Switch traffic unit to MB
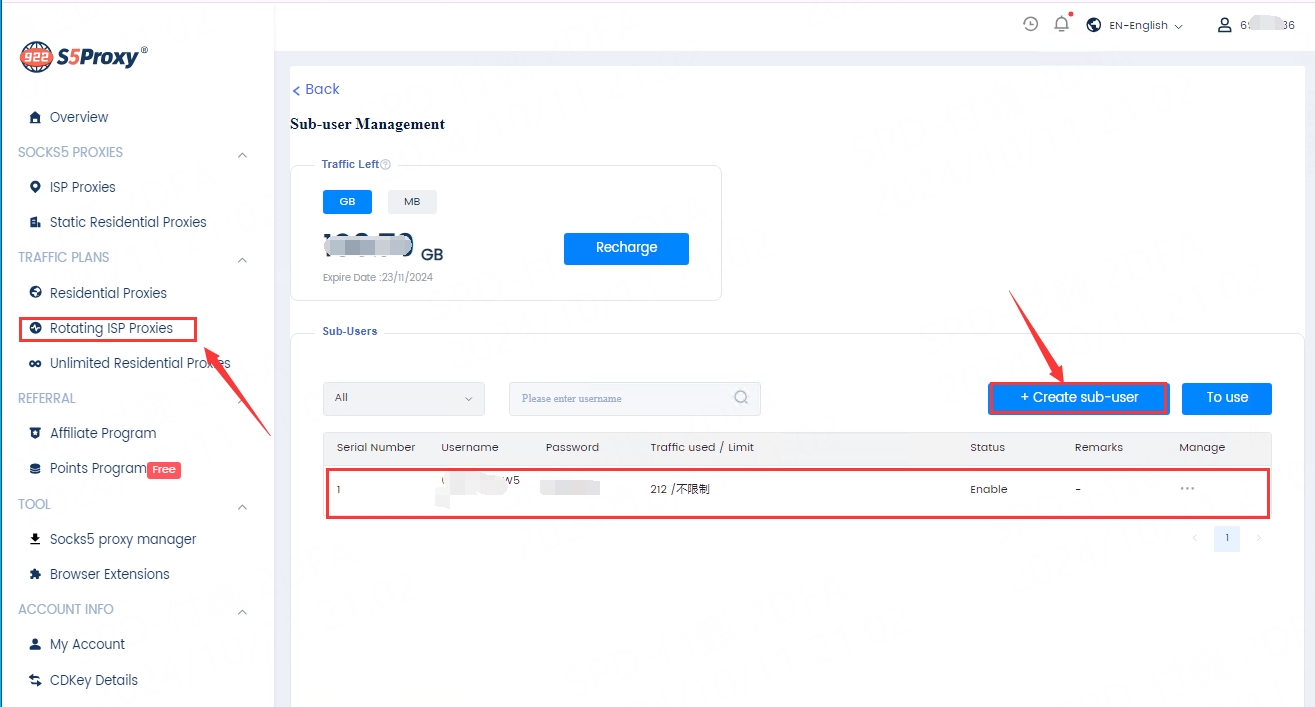This screenshot has width=1315, height=707. pos(412,202)
